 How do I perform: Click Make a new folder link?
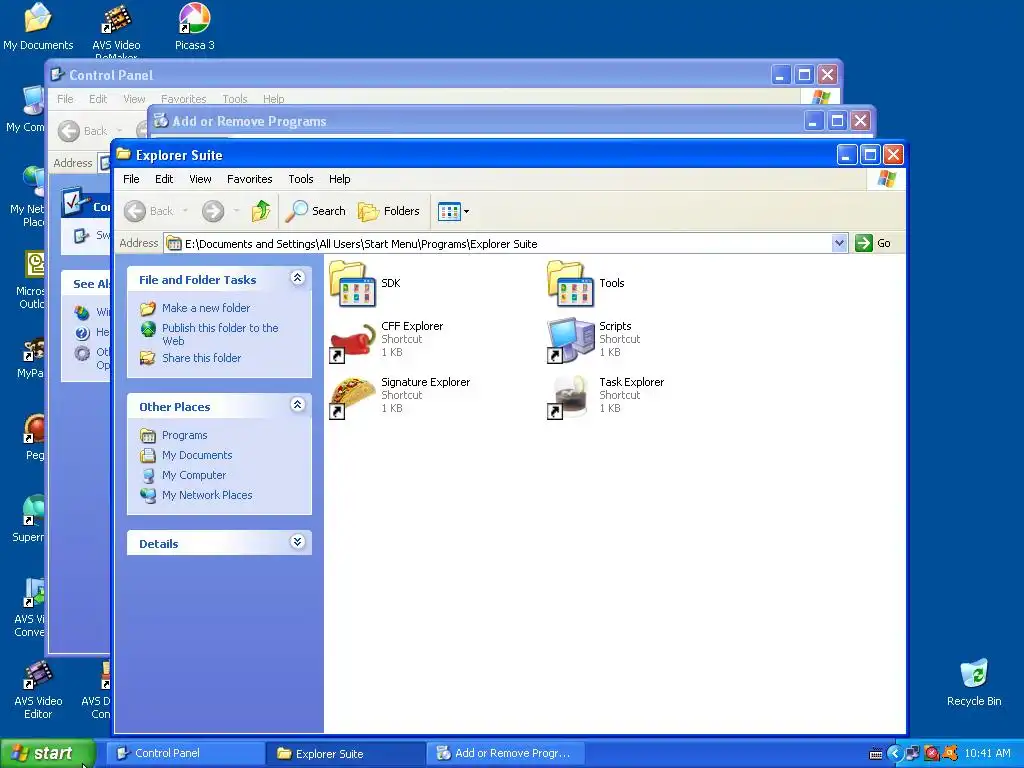(206, 308)
